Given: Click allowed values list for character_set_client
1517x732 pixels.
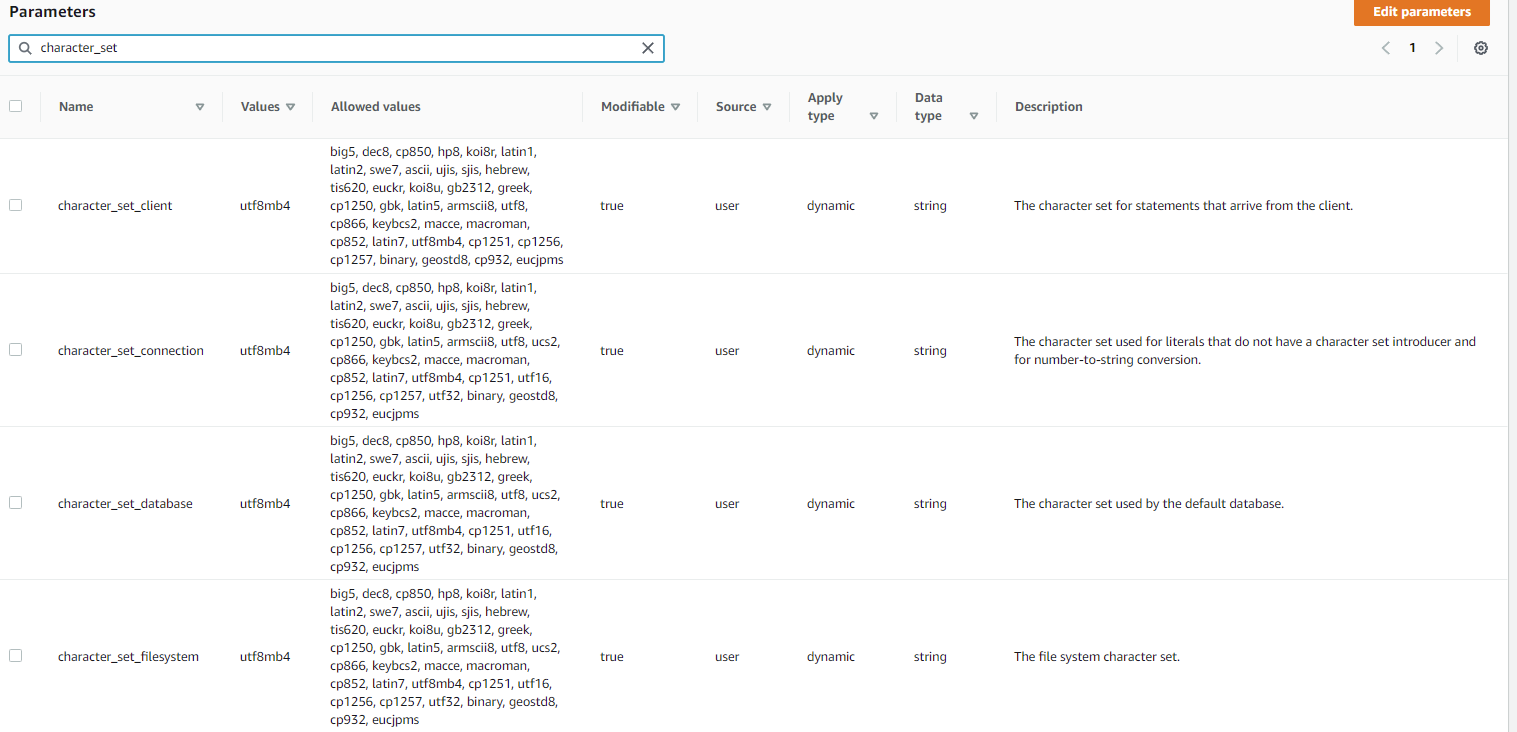Looking at the screenshot, I should point(447,206).
